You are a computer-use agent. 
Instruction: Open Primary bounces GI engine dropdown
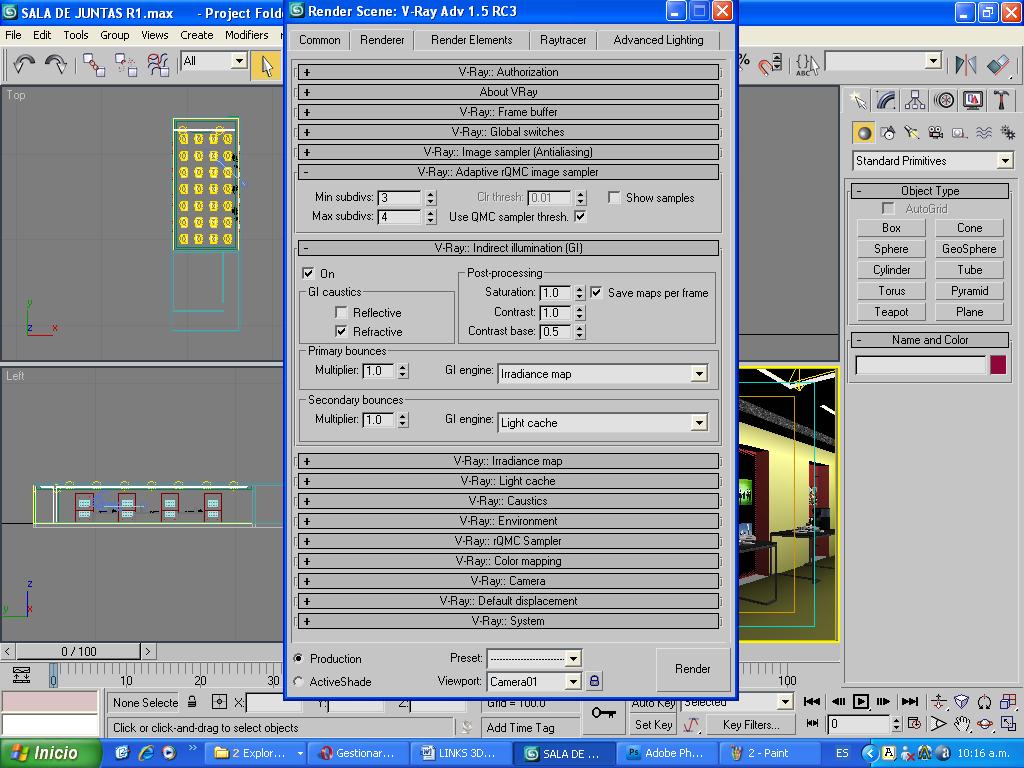pyautogui.click(x=699, y=374)
